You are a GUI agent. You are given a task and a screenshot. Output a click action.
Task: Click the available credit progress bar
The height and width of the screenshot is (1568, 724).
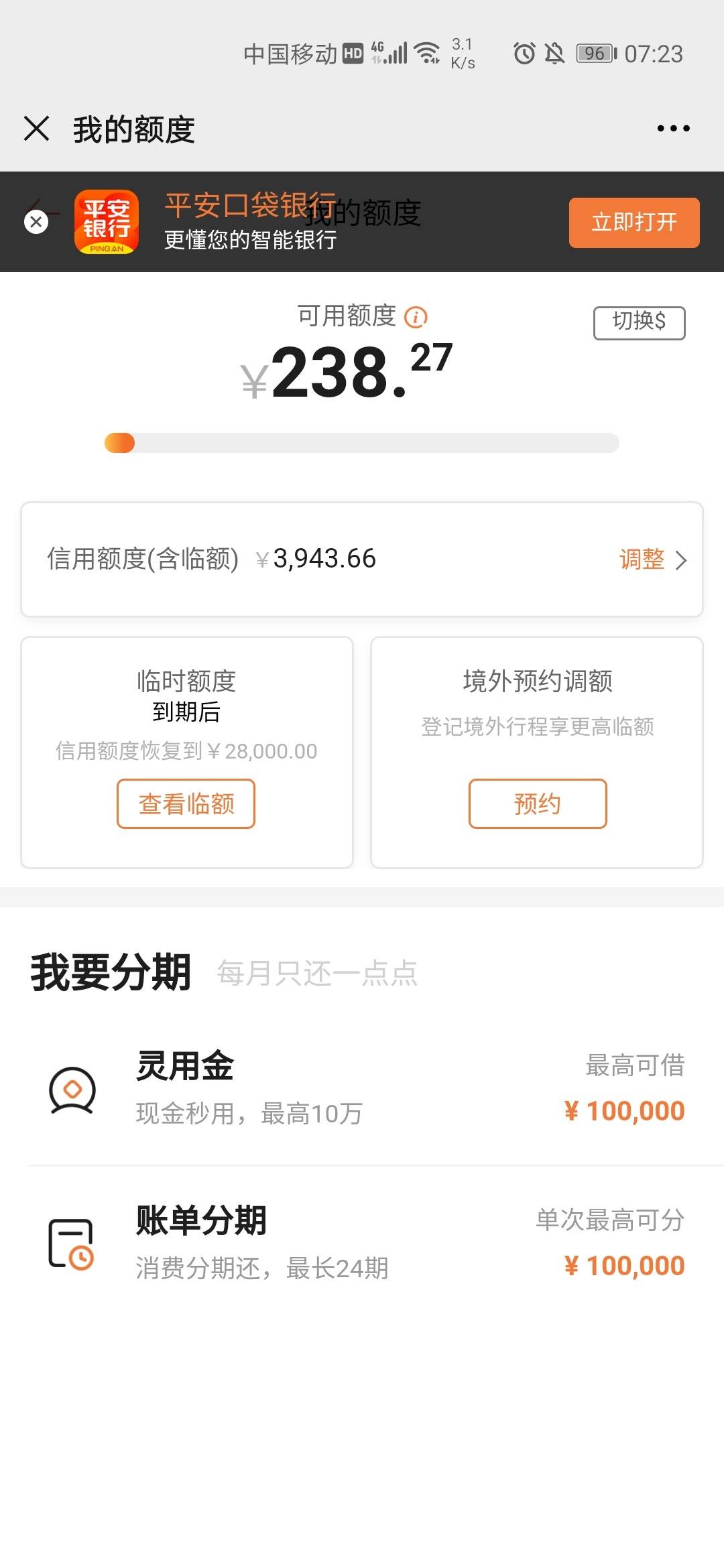click(361, 443)
